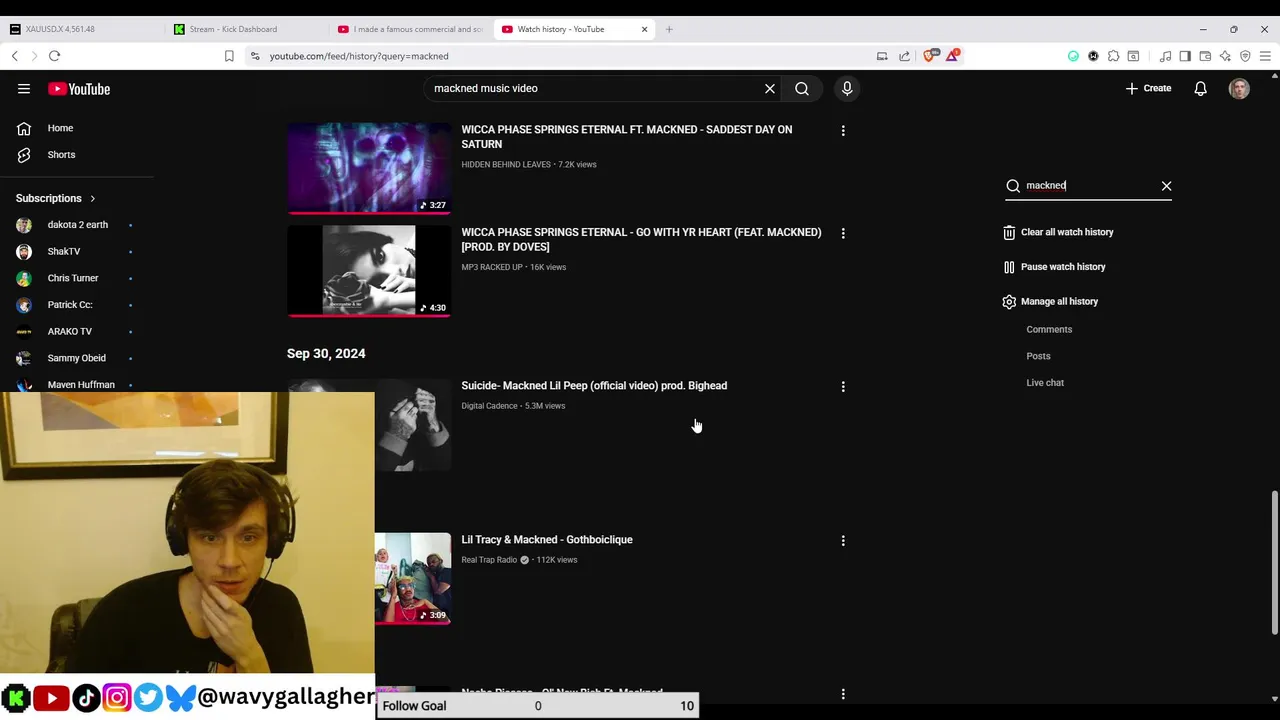Play the Saddest Day on Saturn thumbnail
Image resolution: width=1280 pixels, height=720 pixels.
369,168
